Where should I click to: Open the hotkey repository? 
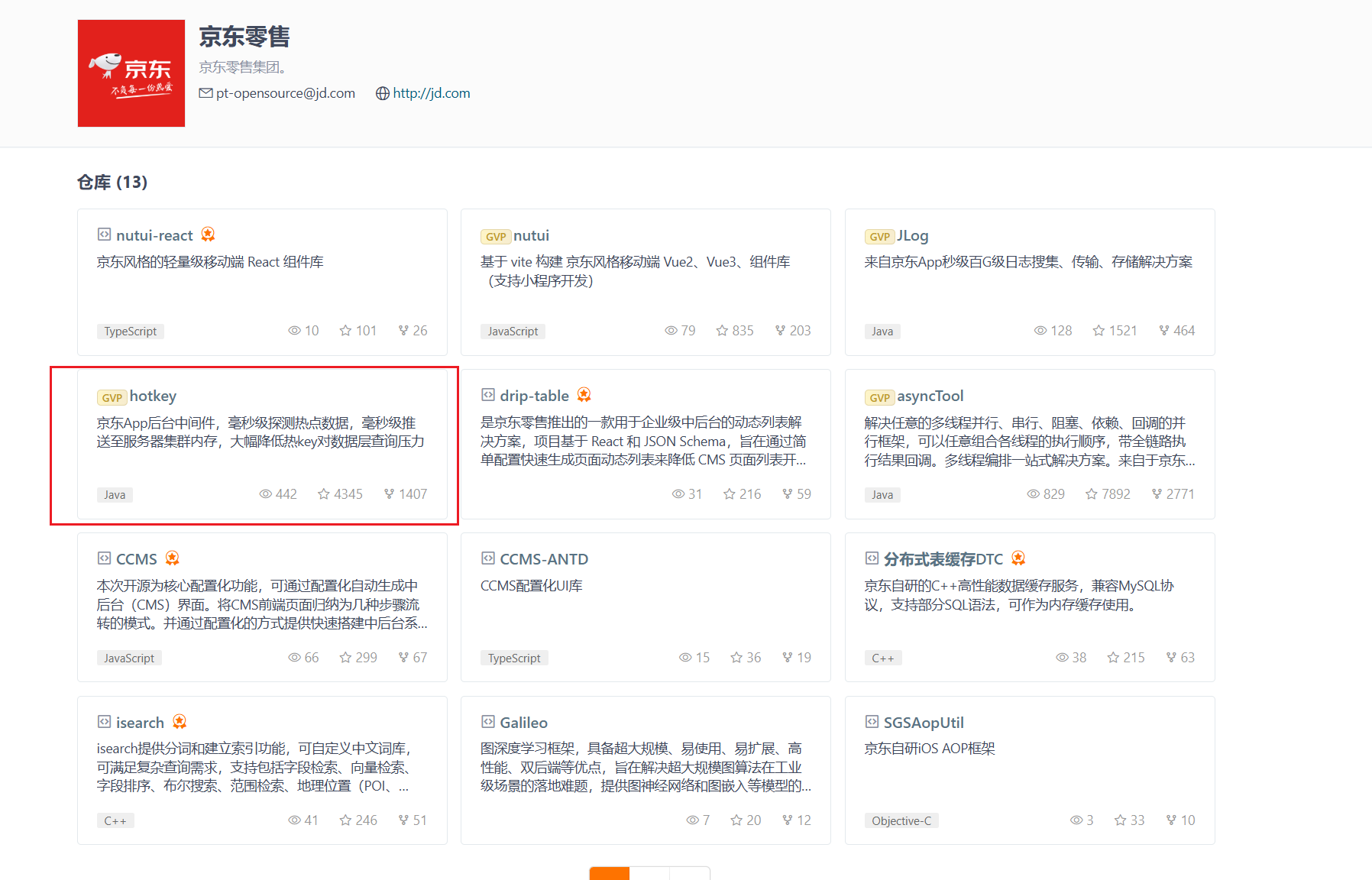click(x=153, y=396)
